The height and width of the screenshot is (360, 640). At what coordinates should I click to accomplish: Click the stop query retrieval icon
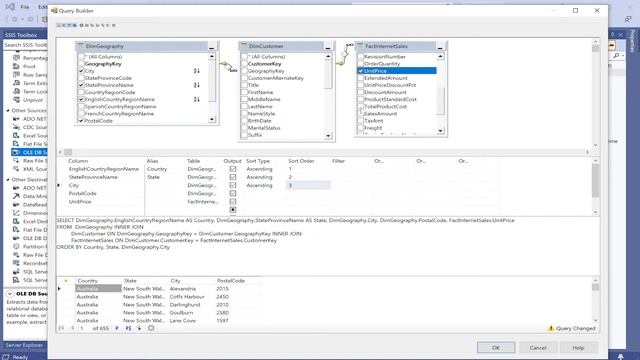click(151, 328)
